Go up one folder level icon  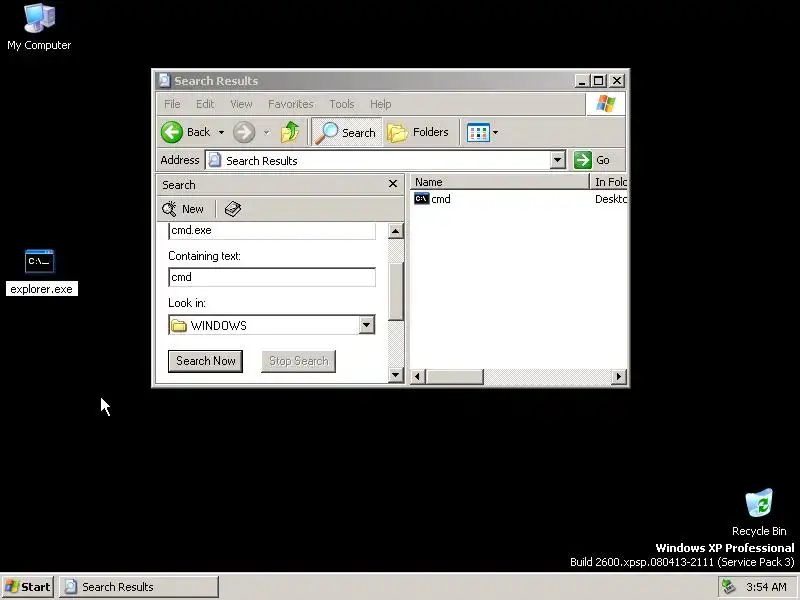(290, 132)
